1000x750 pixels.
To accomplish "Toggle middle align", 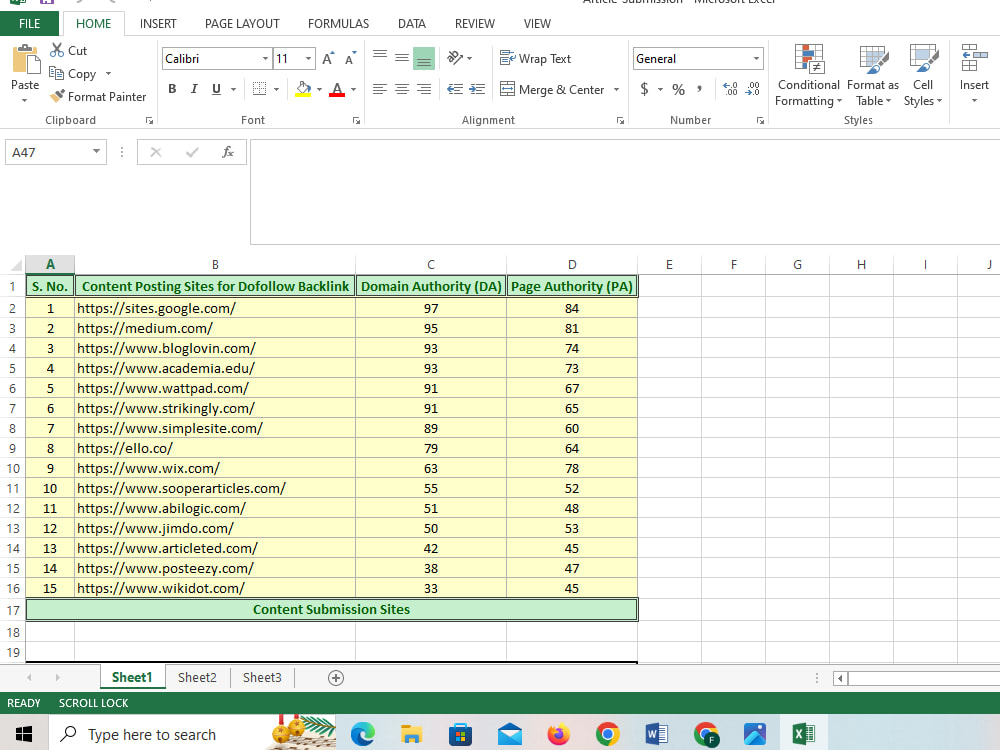I will click(402, 58).
